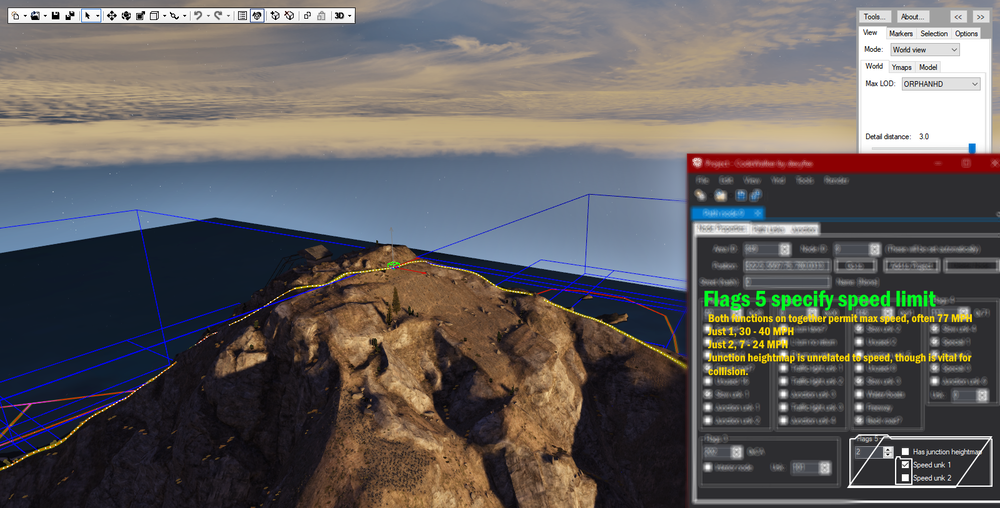
Task: Click the Save floppy disk icon
Action: (x=55, y=16)
